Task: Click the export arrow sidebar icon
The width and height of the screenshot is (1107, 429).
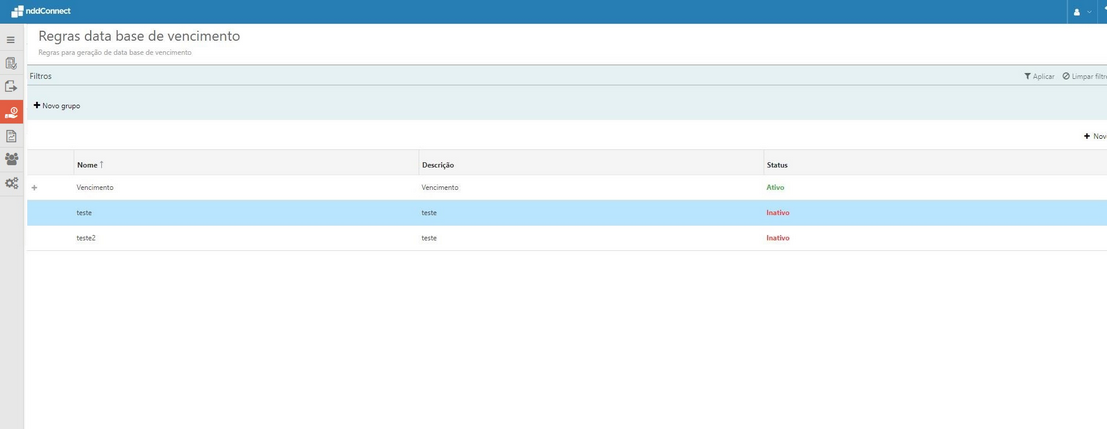Action: 11,88
